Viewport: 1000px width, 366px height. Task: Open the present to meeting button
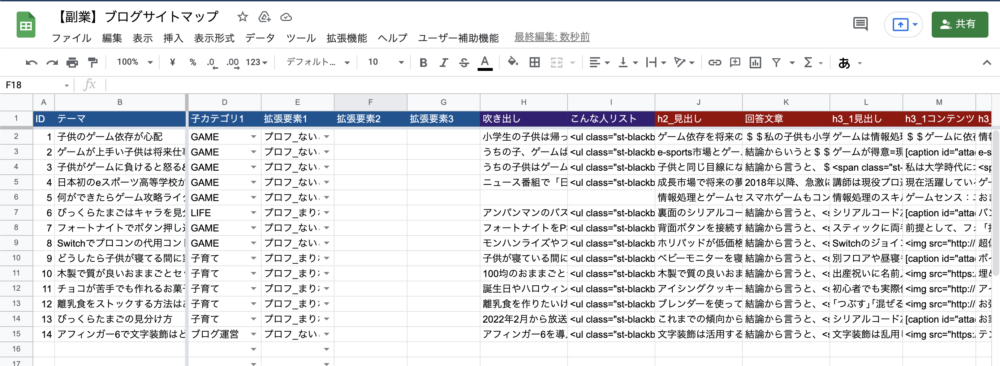click(903, 24)
